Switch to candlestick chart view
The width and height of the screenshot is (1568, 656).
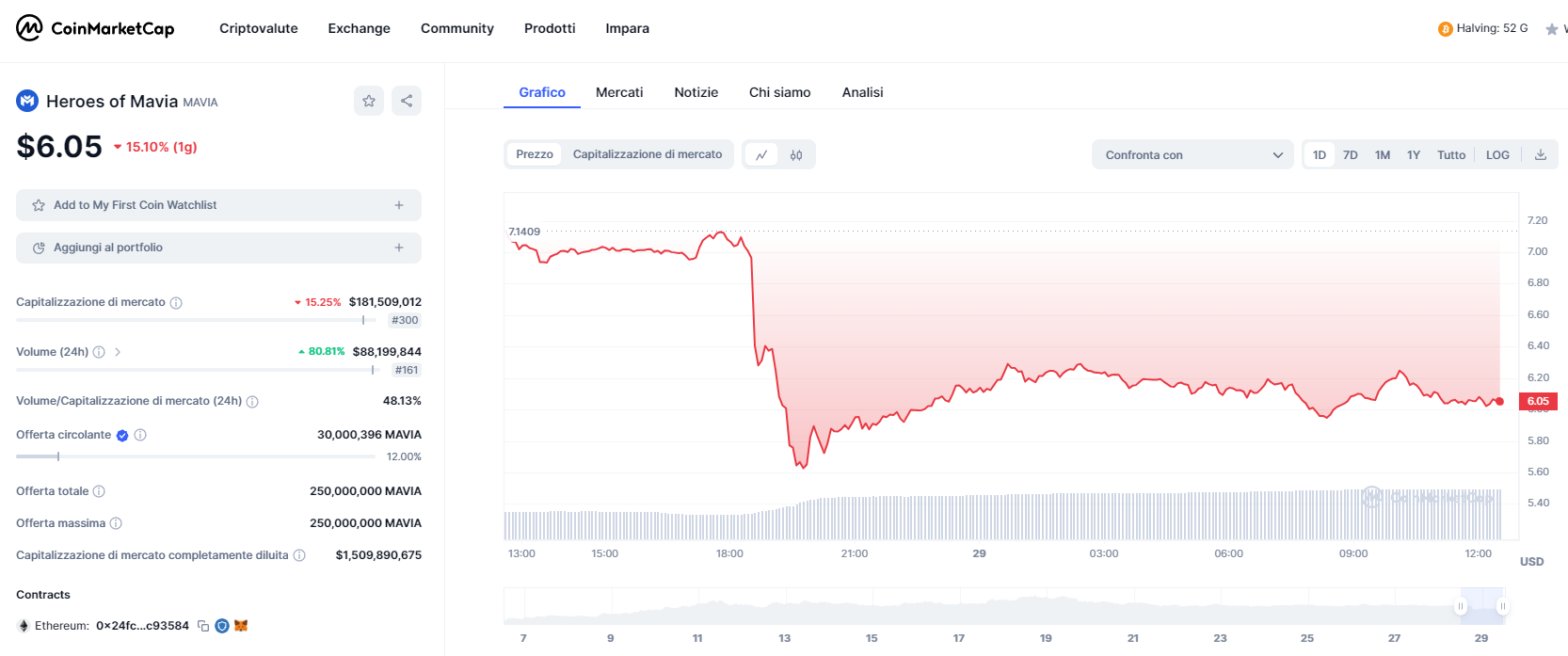click(796, 155)
